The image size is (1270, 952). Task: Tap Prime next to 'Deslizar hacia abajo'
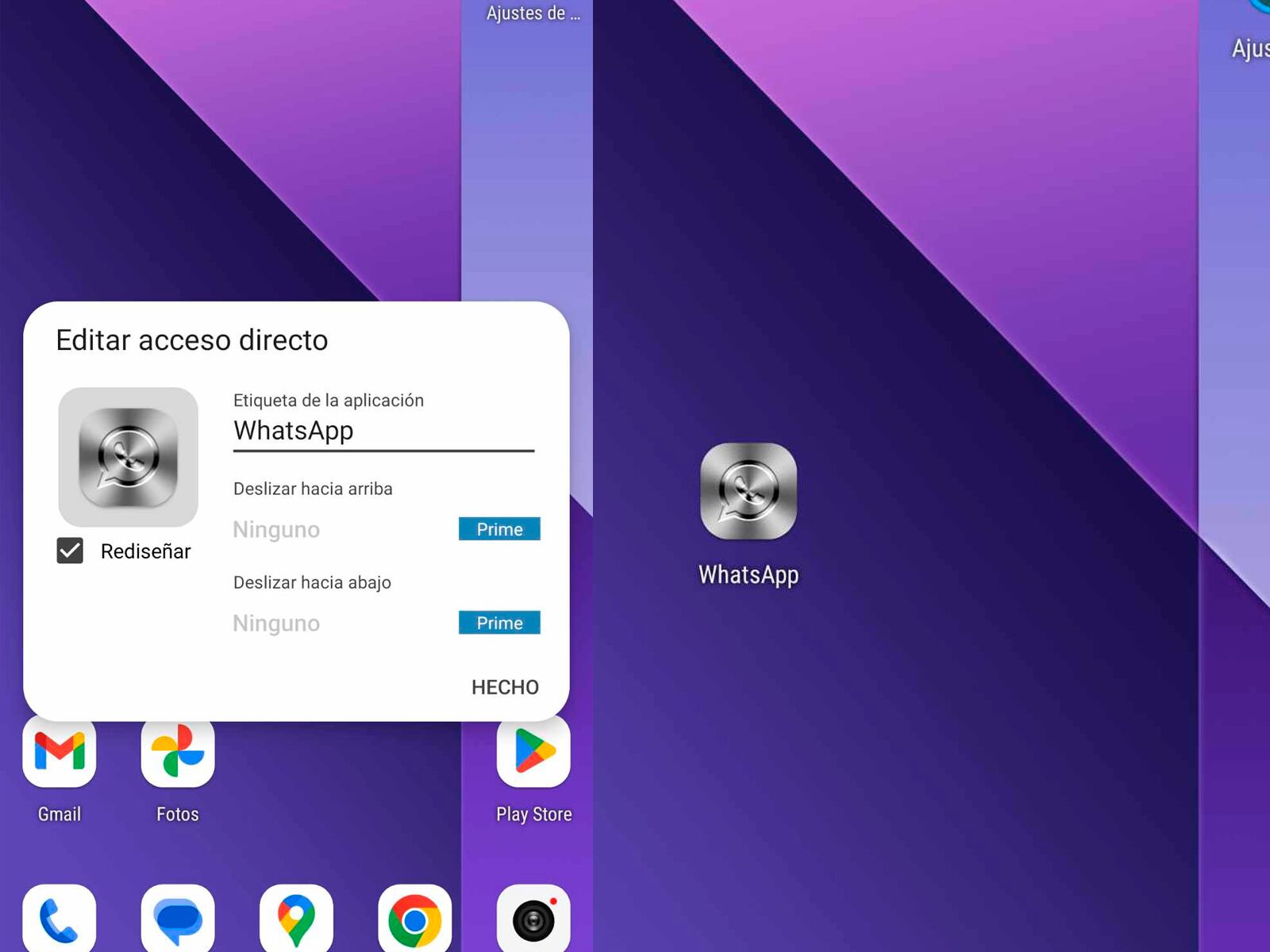pyautogui.click(x=498, y=623)
